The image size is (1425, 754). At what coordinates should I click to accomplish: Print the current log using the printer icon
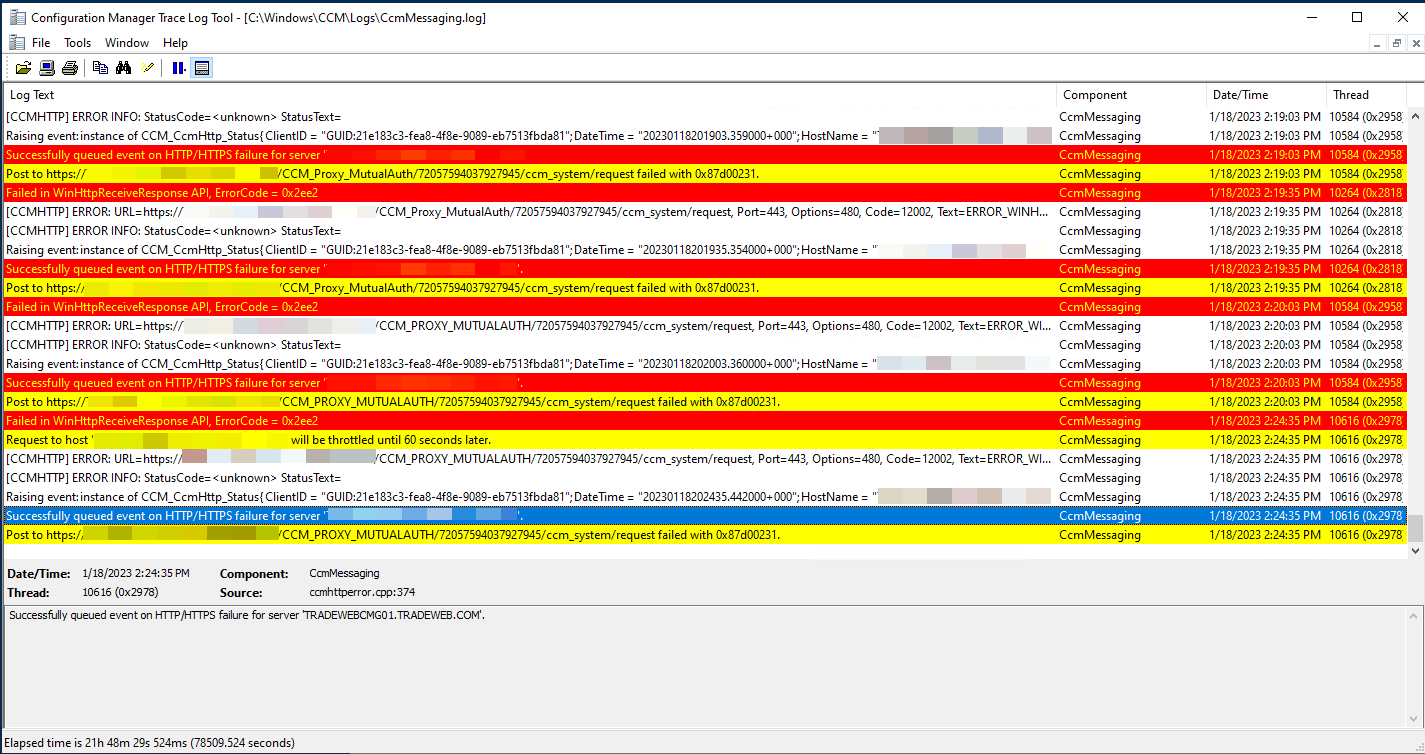[69, 67]
